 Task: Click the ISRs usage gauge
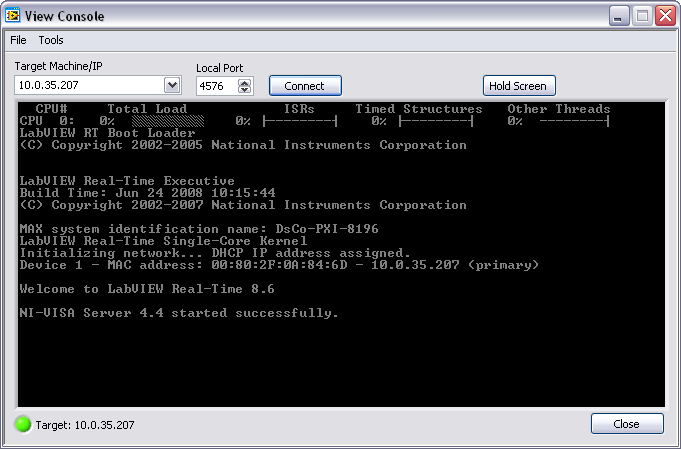point(300,121)
